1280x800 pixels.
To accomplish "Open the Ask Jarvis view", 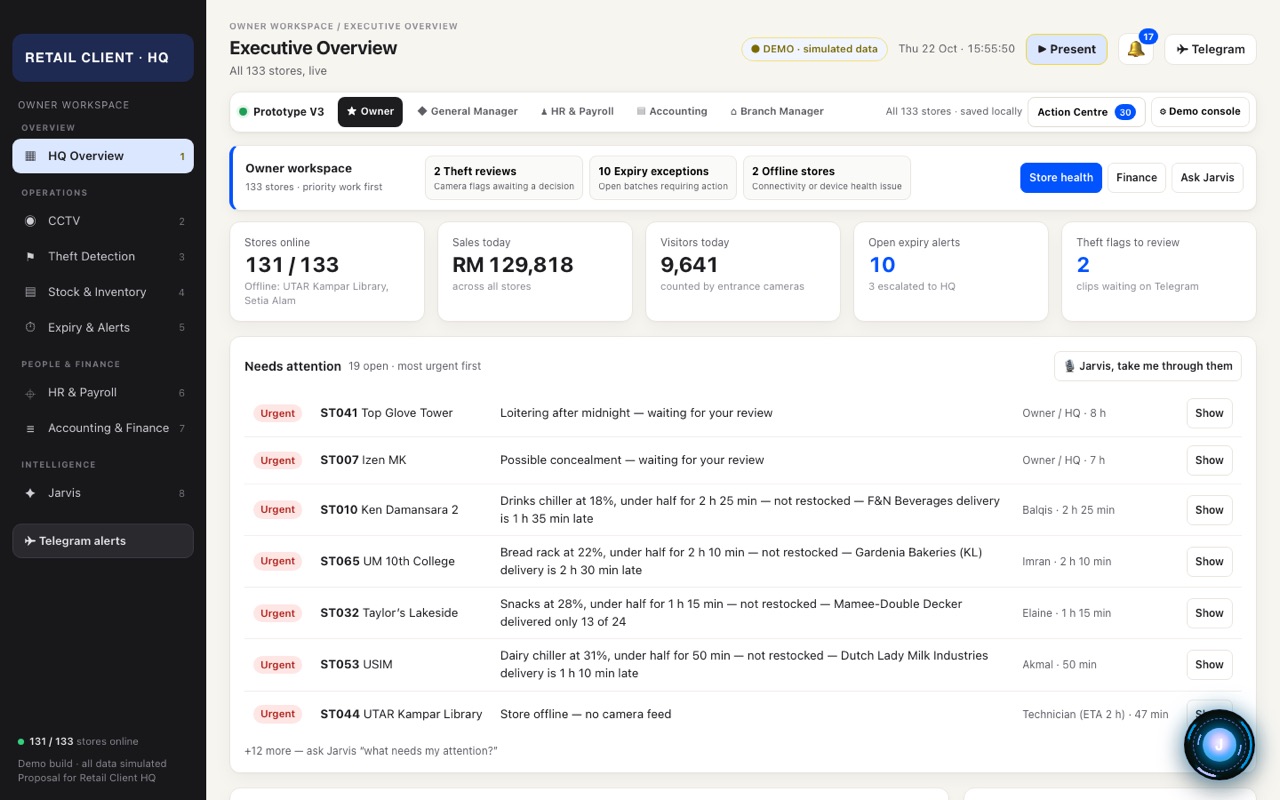I will pyautogui.click(x=1208, y=178).
